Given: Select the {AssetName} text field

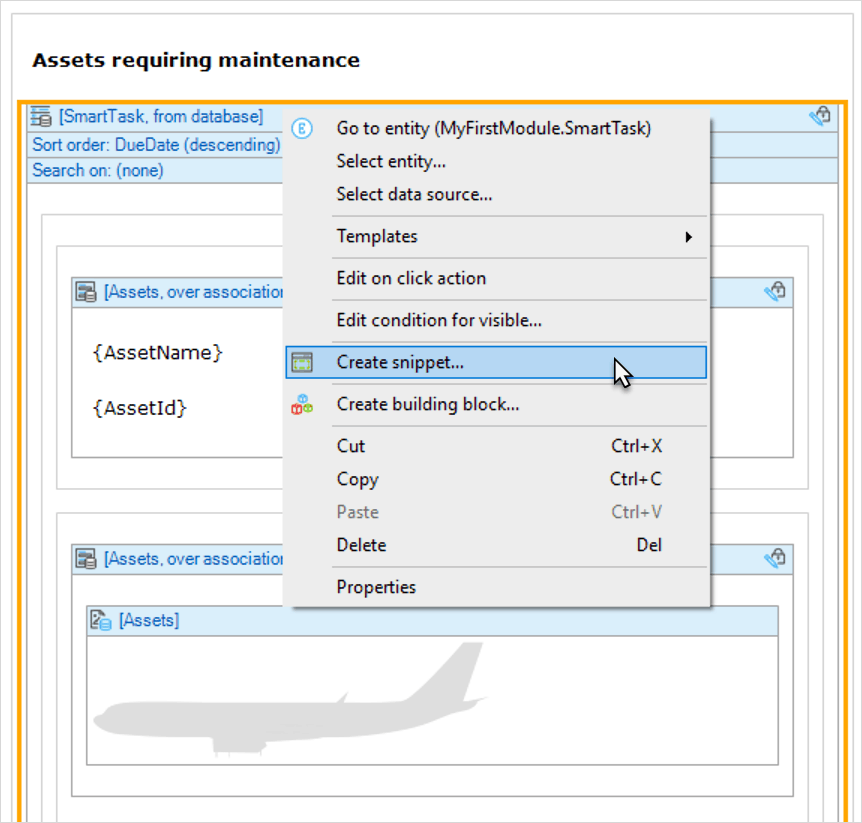Looking at the screenshot, I should pos(157,353).
